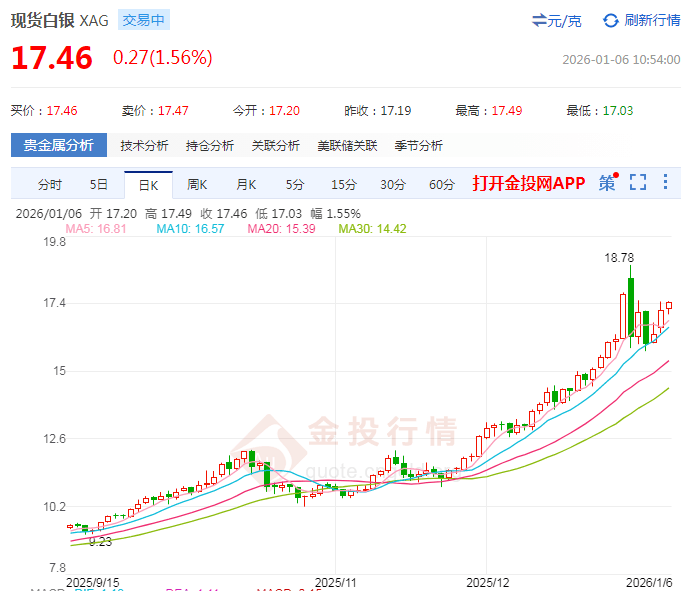This screenshot has height=591, width=696.
Task: Go to the 关联分析 tab
Action: pyautogui.click(x=275, y=145)
